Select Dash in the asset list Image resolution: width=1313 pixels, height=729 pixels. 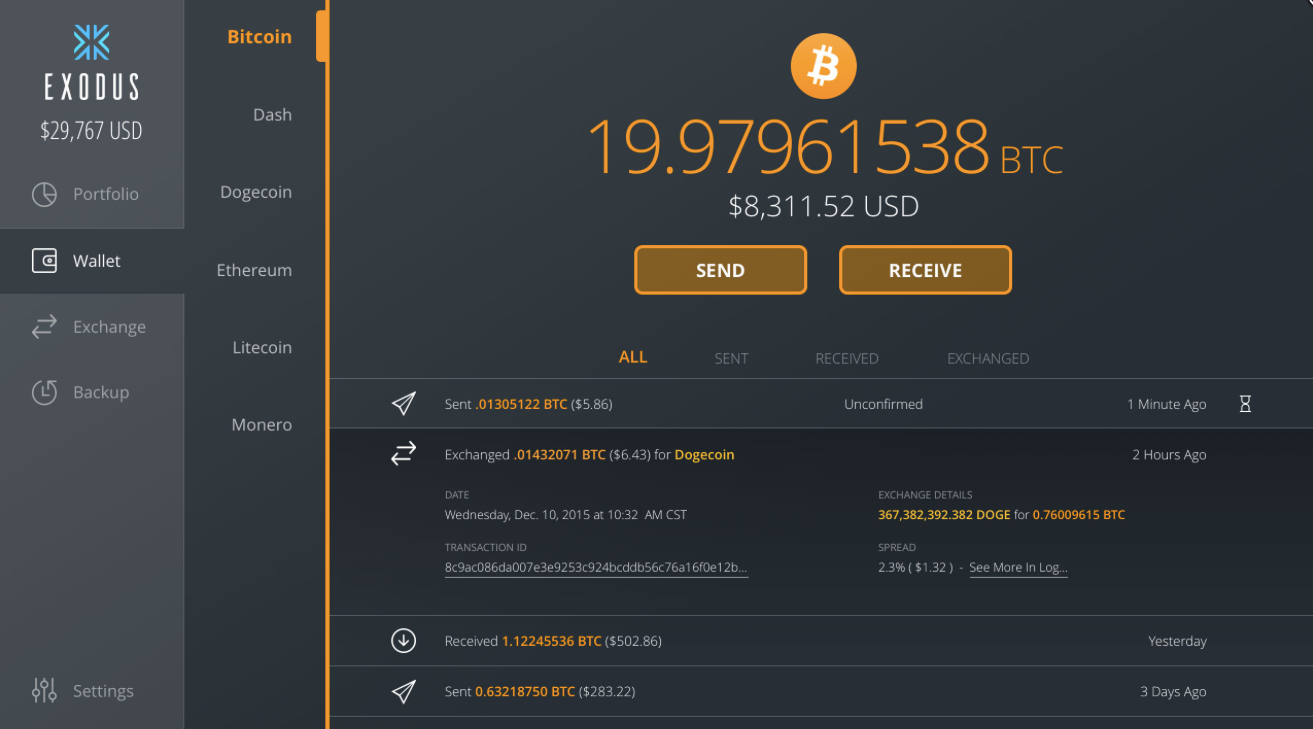(272, 115)
